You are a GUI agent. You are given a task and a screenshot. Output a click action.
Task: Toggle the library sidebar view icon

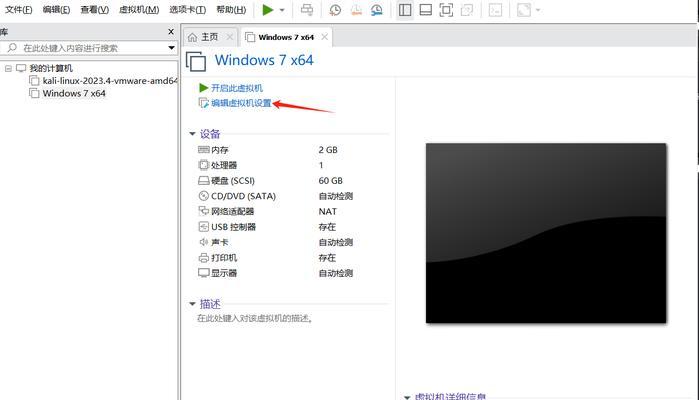405,10
